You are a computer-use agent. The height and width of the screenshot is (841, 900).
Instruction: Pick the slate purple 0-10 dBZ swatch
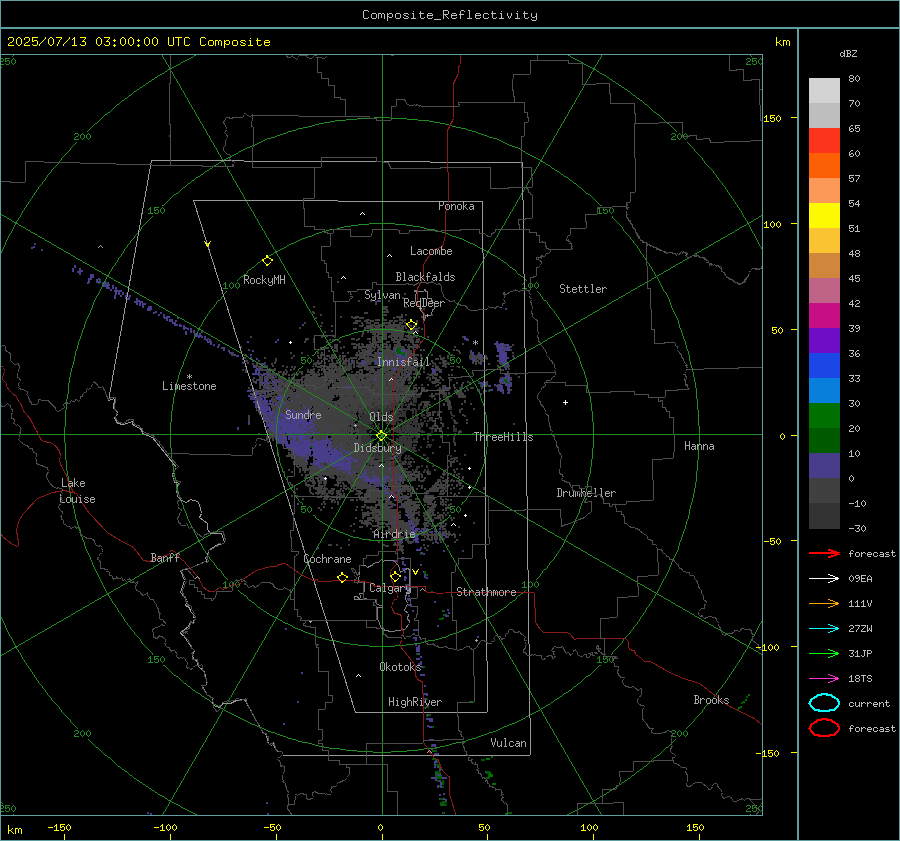824,466
